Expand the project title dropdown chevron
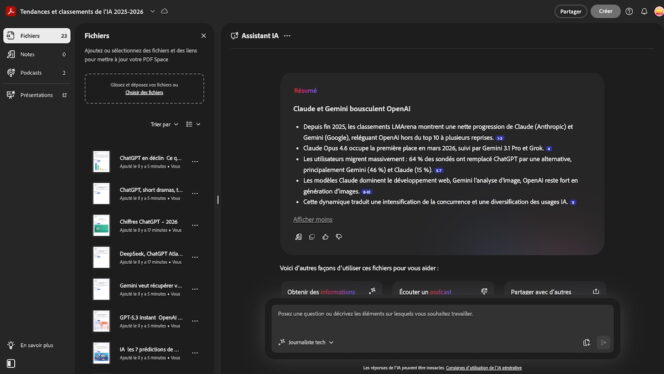This screenshot has height=374, width=664. (x=152, y=11)
